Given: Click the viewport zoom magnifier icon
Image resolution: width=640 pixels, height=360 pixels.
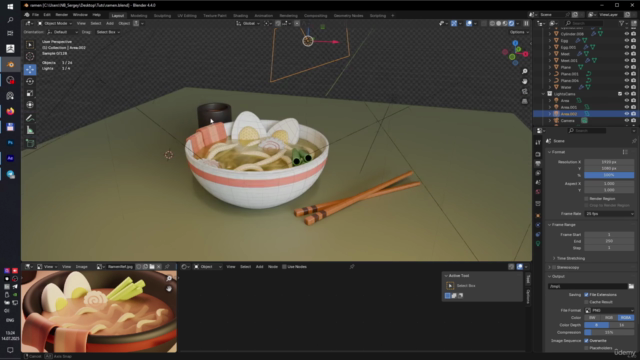Looking at the screenshot, I should (x=524, y=71).
